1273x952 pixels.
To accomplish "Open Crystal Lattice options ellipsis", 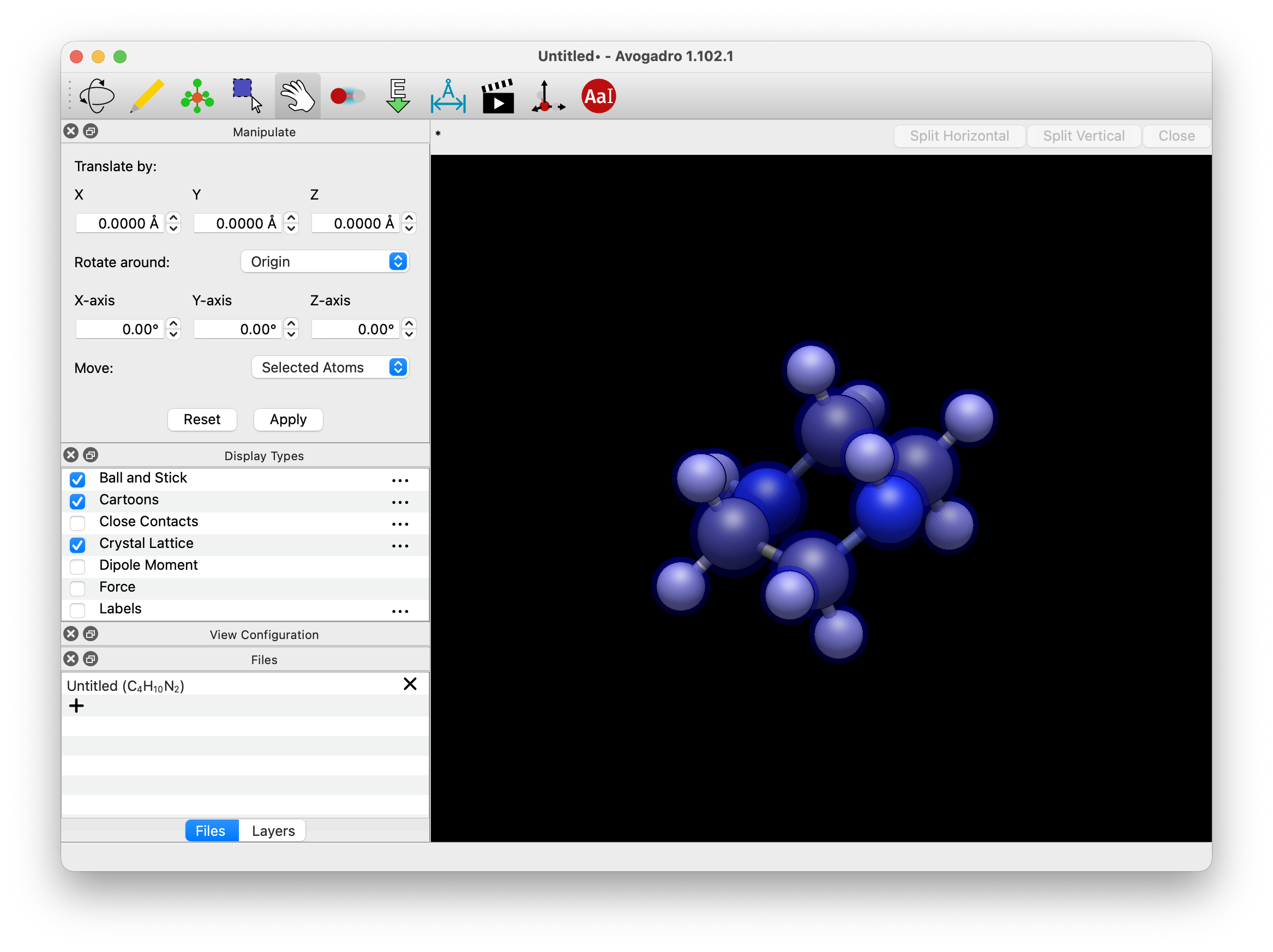I will click(400, 545).
